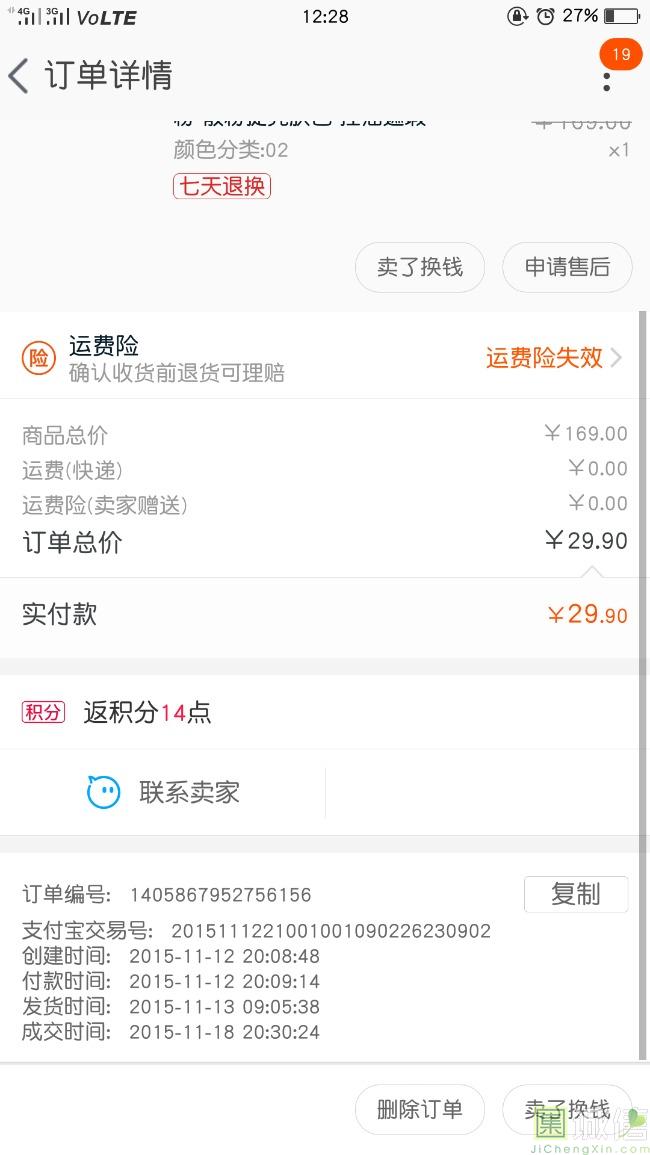This screenshot has width=650, height=1155.
Task: Tap the orange 19 notification badge
Action: click(x=621, y=54)
